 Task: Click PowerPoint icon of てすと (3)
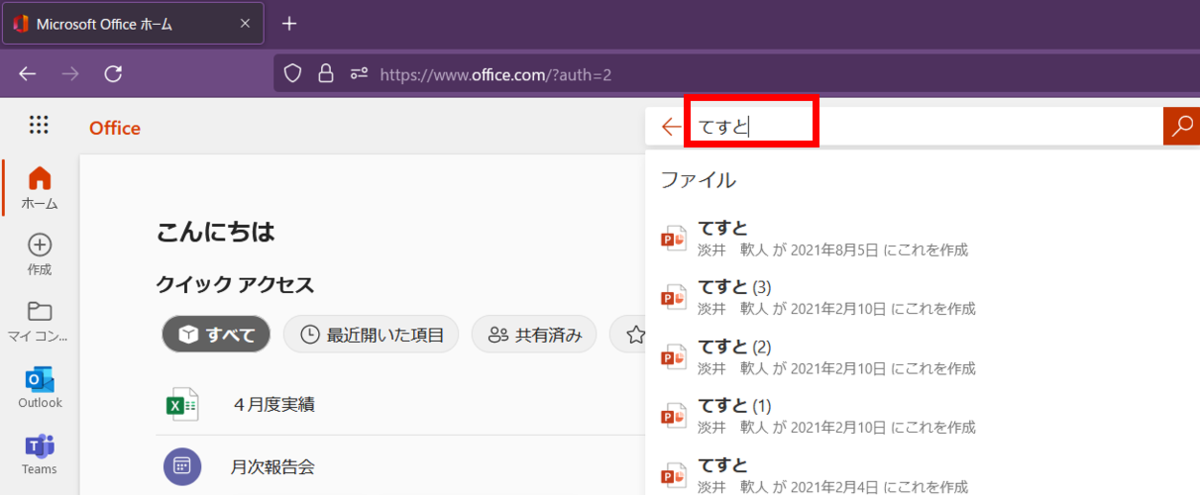673,297
